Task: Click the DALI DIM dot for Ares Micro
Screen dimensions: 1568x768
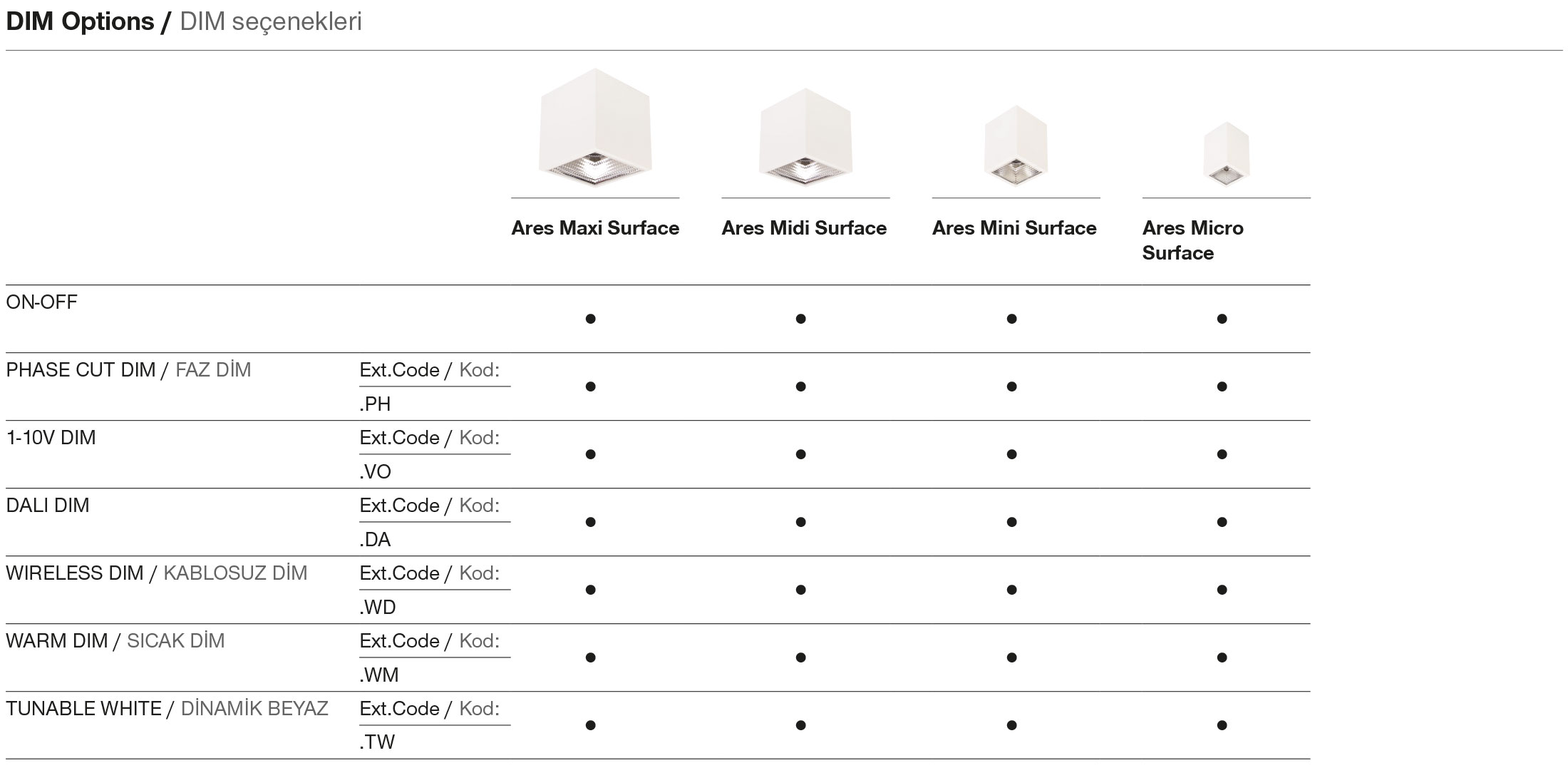Action: (x=1222, y=522)
